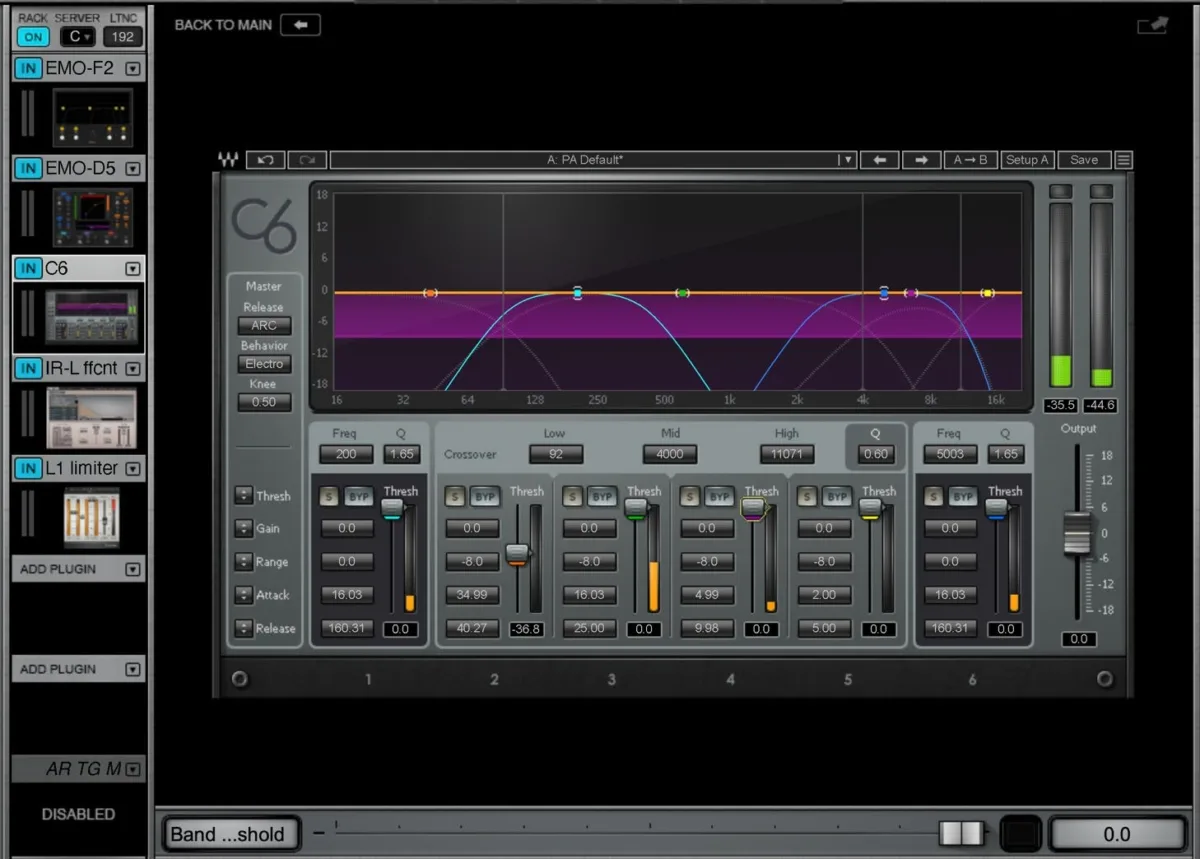Click the Electro behavior button
Viewport: 1200px width, 859px height.
pos(264,364)
